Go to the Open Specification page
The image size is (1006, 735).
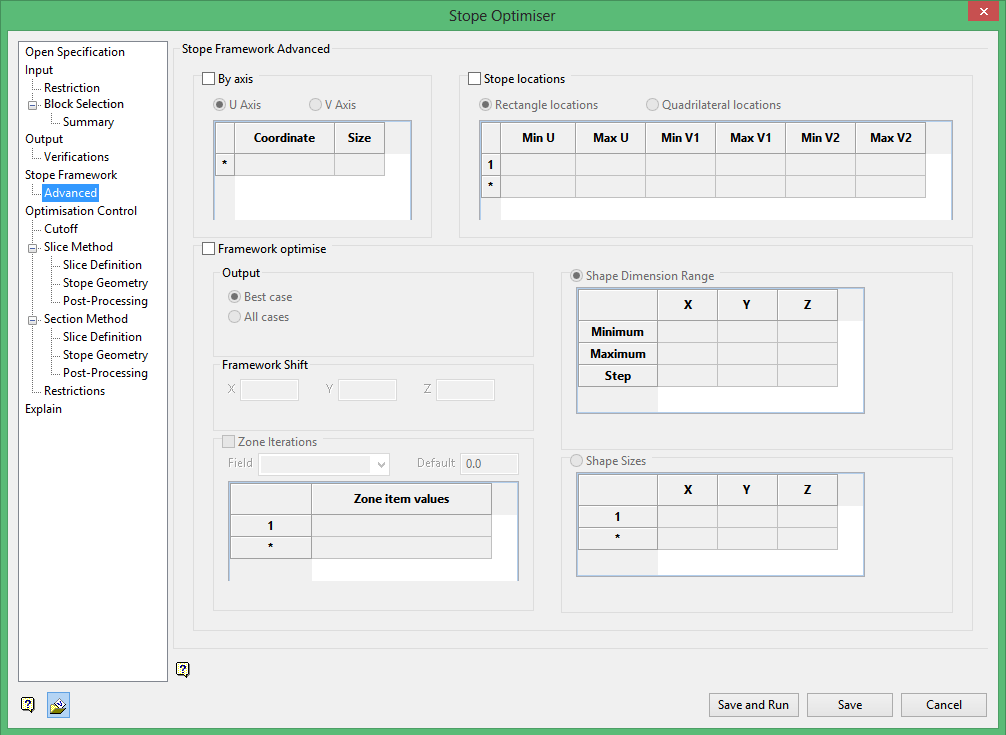[x=75, y=52]
